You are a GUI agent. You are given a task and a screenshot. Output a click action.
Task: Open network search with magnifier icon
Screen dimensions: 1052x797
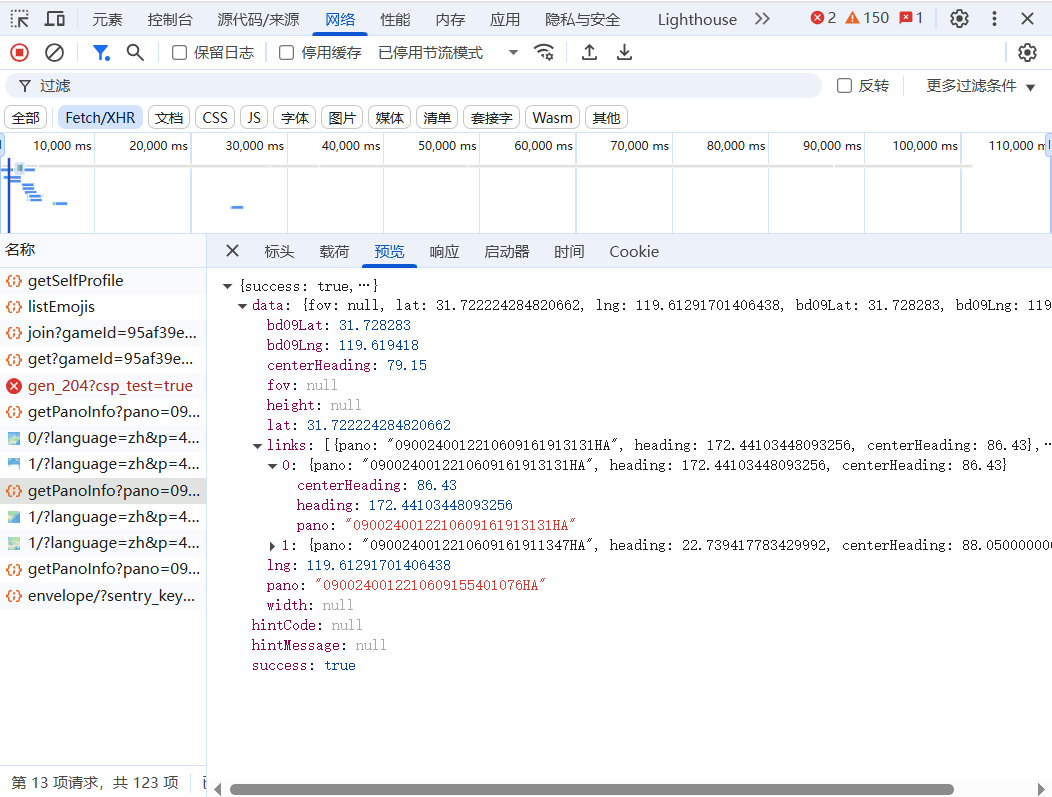click(135, 53)
